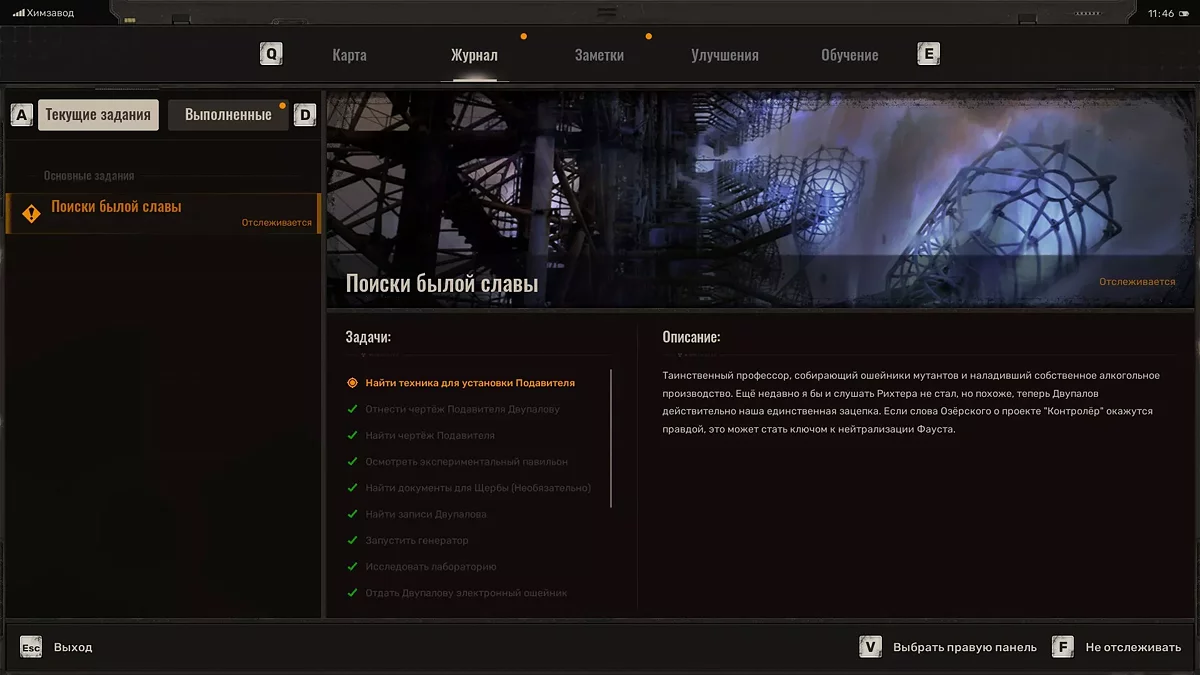Open the Улучшения tab
The image size is (1200, 675).
724,55
